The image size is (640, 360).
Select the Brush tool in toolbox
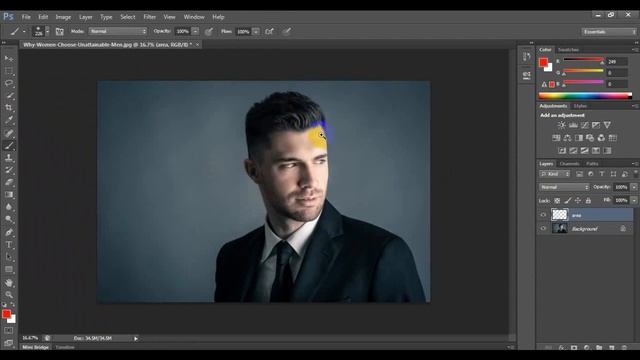[x=9, y=145]
